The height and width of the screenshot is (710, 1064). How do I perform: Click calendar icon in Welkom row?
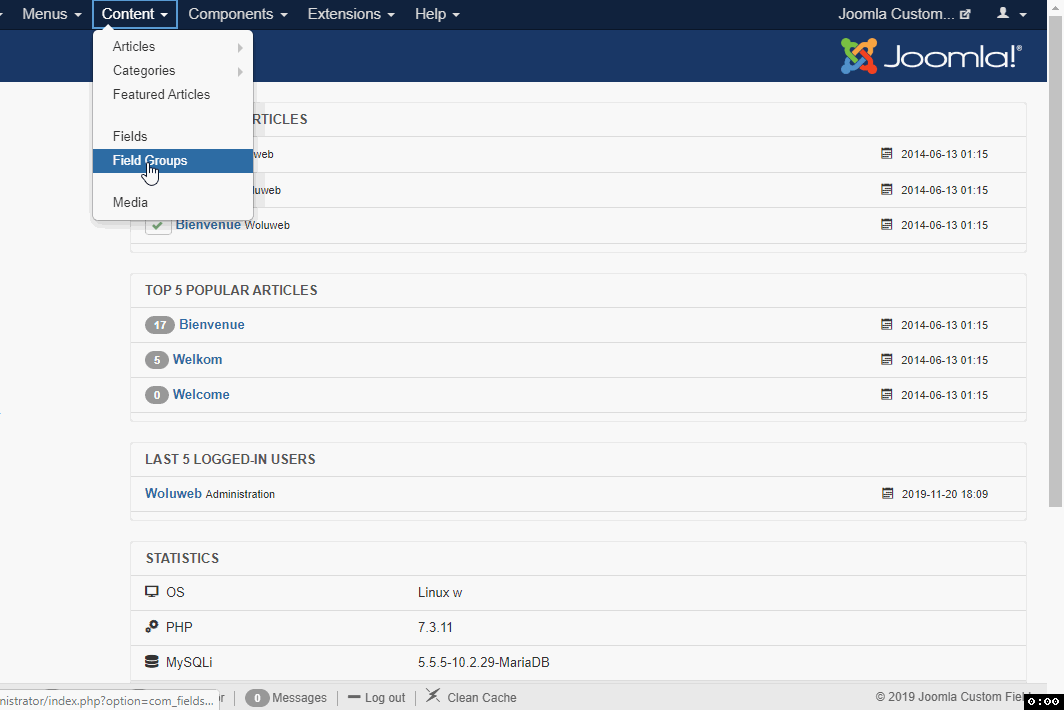click(x=887, y=359)
